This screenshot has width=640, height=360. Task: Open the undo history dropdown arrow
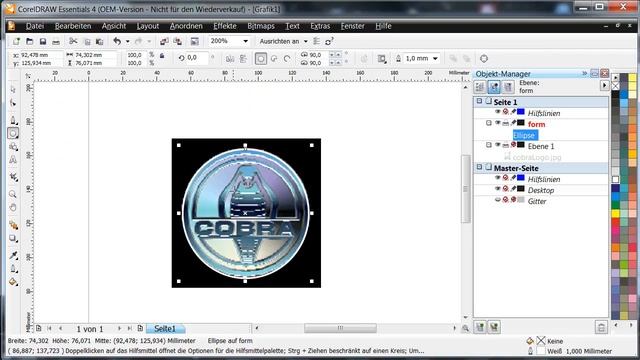coord(127,42)
